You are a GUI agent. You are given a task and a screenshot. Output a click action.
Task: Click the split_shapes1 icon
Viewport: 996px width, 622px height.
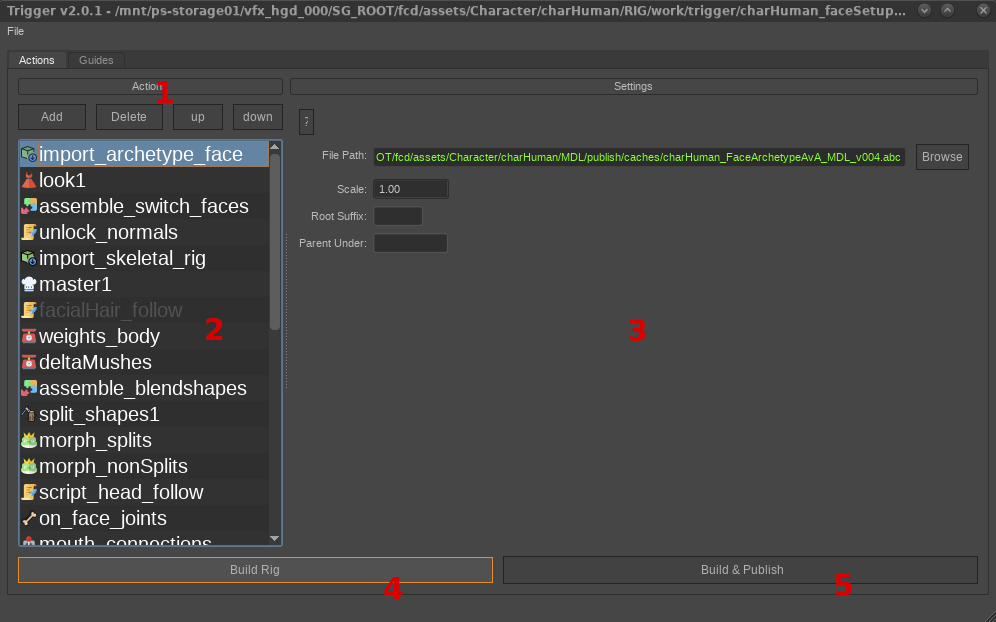click(x=29, y=414)
